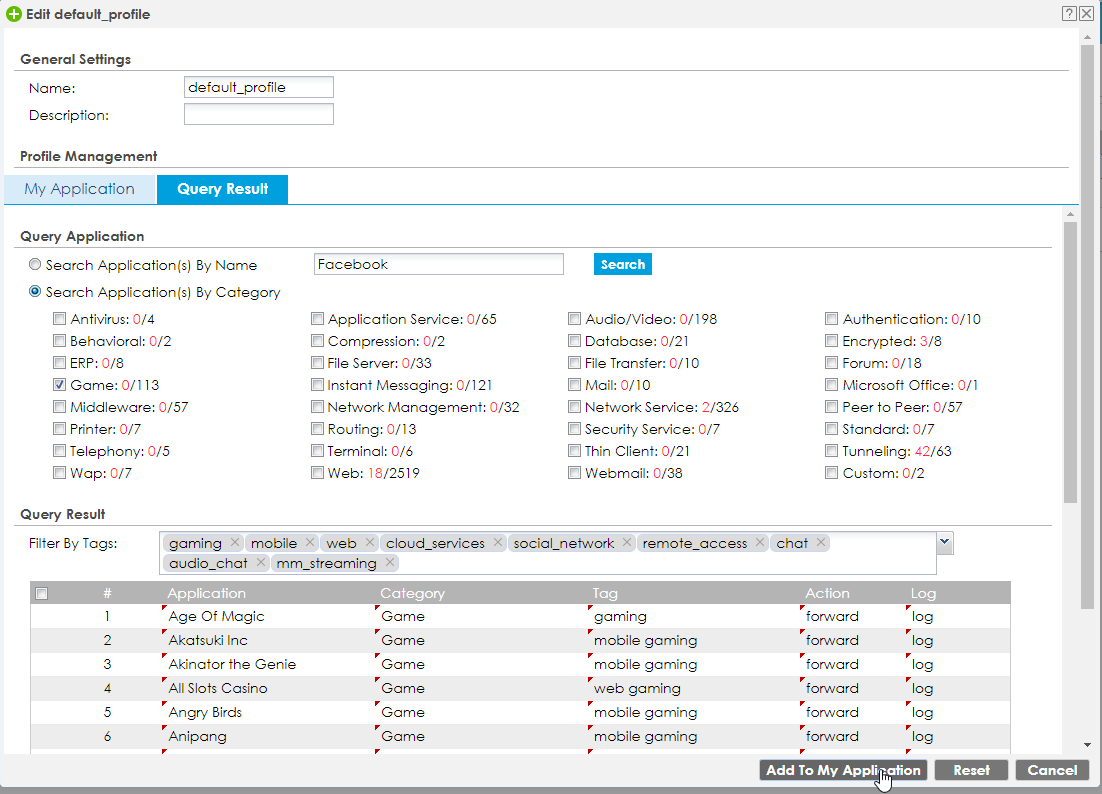Image resolution: width=1102 pixels, height=794 pixels.
Task: Remove the gaming tag filter
Action: click(234, 543)
